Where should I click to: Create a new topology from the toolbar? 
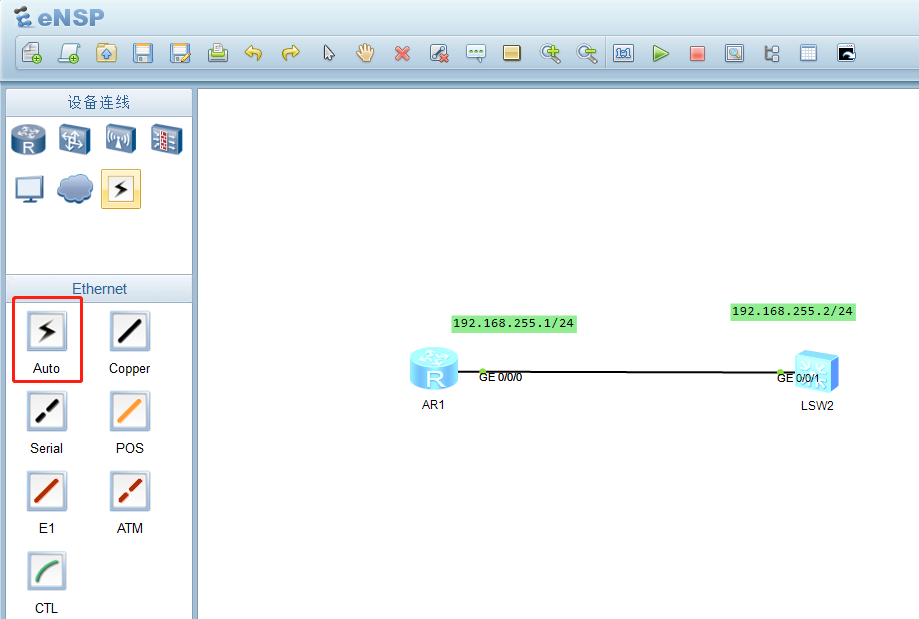click(x=32, y=53)
